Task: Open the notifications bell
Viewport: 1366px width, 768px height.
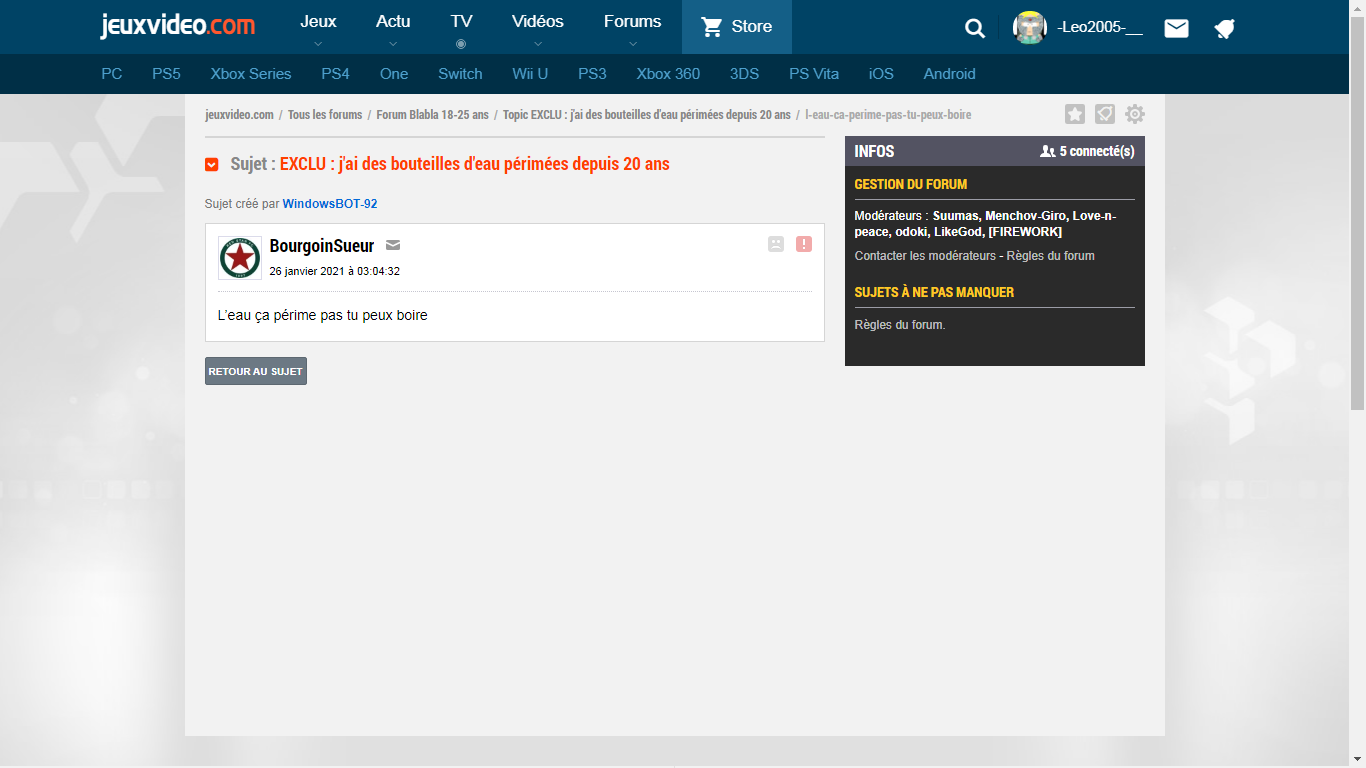Action: (1225, 28)
